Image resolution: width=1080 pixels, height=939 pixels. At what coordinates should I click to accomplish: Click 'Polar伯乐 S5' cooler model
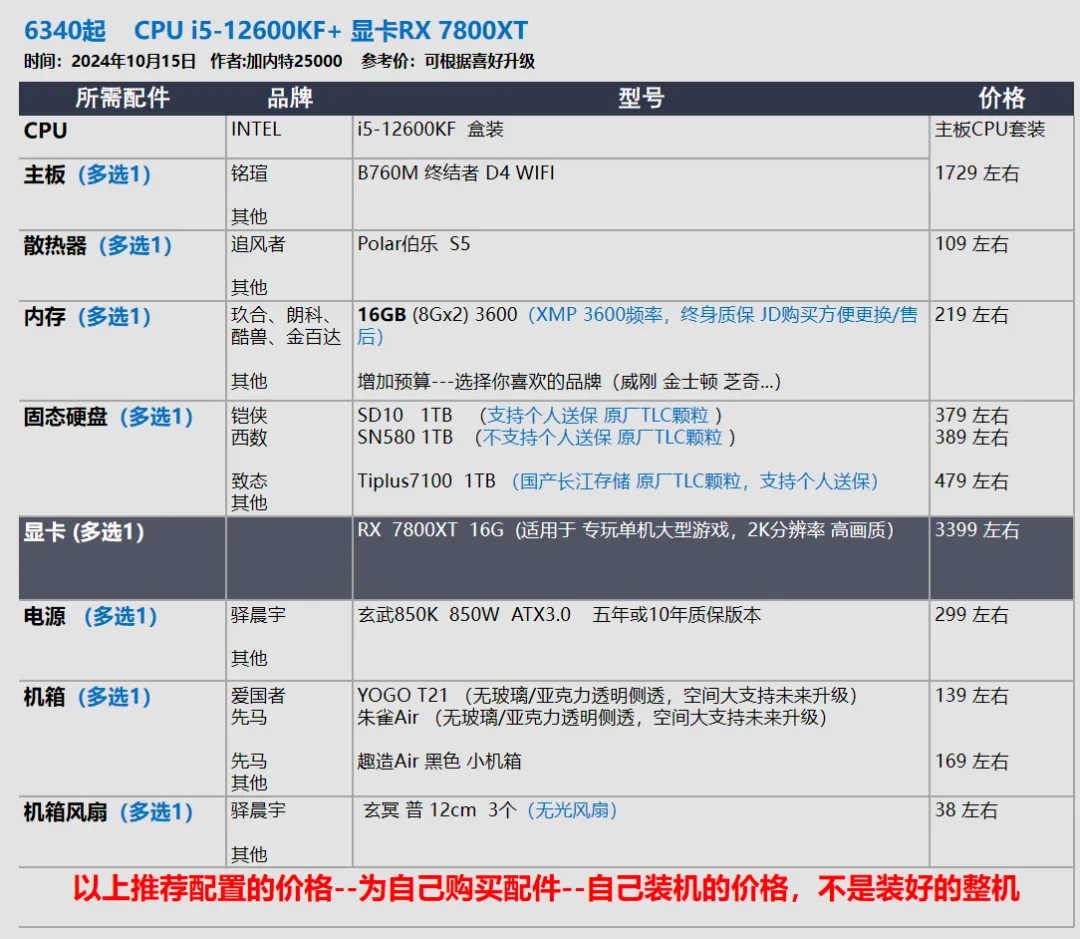413,244
